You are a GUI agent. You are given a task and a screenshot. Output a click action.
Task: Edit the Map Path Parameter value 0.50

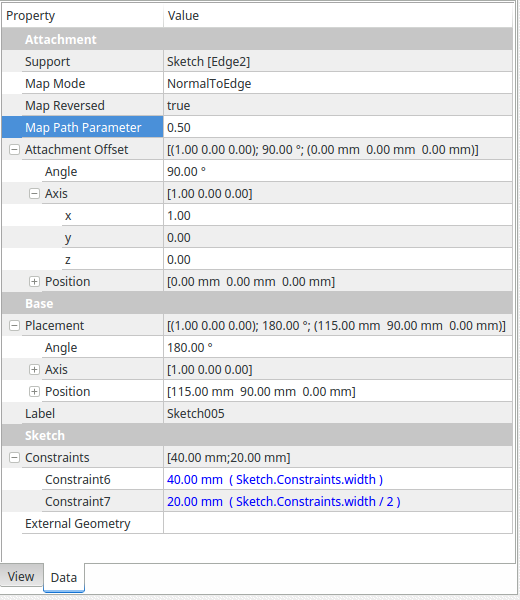tap(338, 127)
